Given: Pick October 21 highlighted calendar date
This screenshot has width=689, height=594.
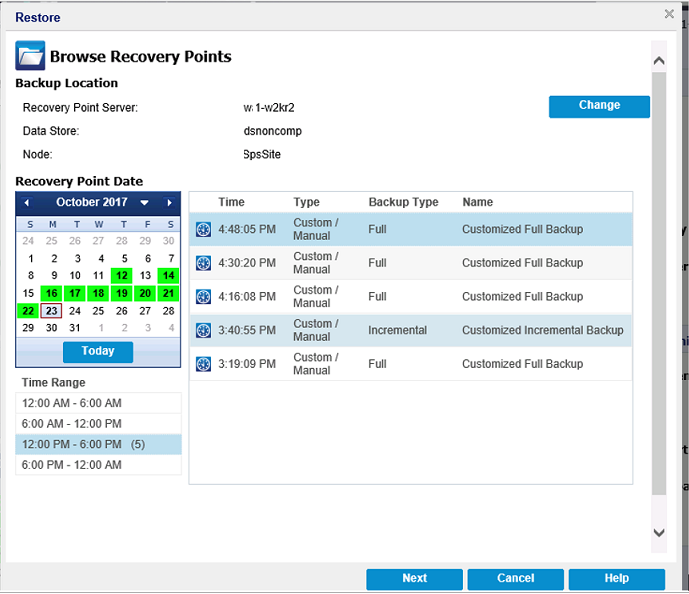Looking at the screenshot, I should [168, 293].
